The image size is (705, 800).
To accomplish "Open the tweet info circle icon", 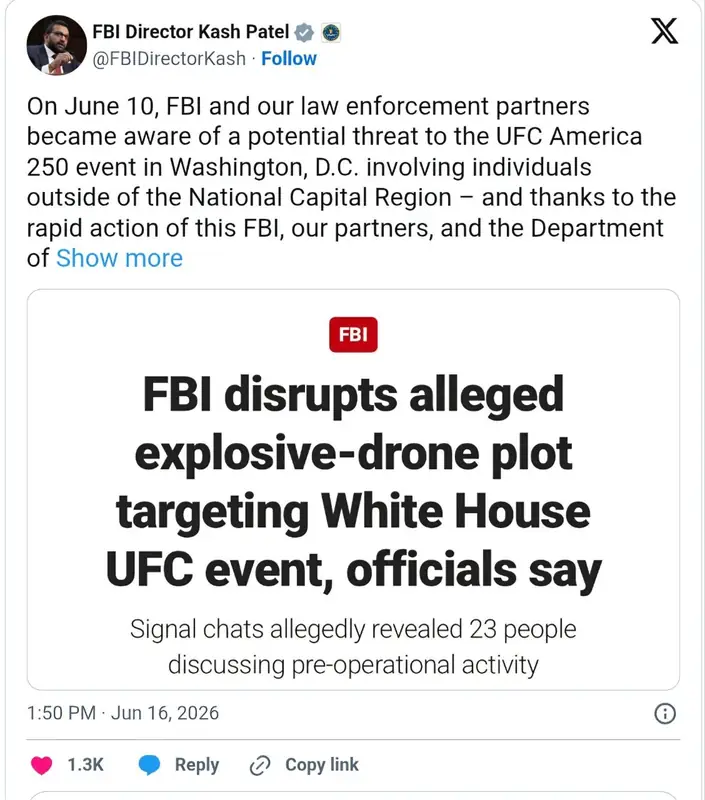I will [x=665, y=713].
